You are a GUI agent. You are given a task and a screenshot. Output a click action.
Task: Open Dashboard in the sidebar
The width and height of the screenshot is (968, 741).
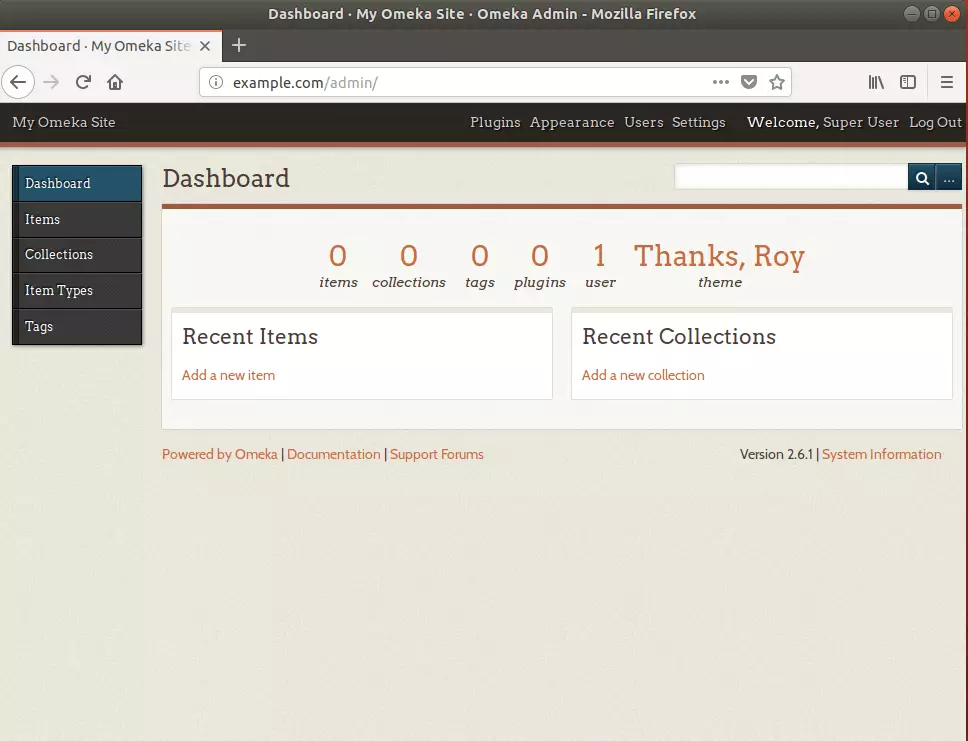coord(77,183)
